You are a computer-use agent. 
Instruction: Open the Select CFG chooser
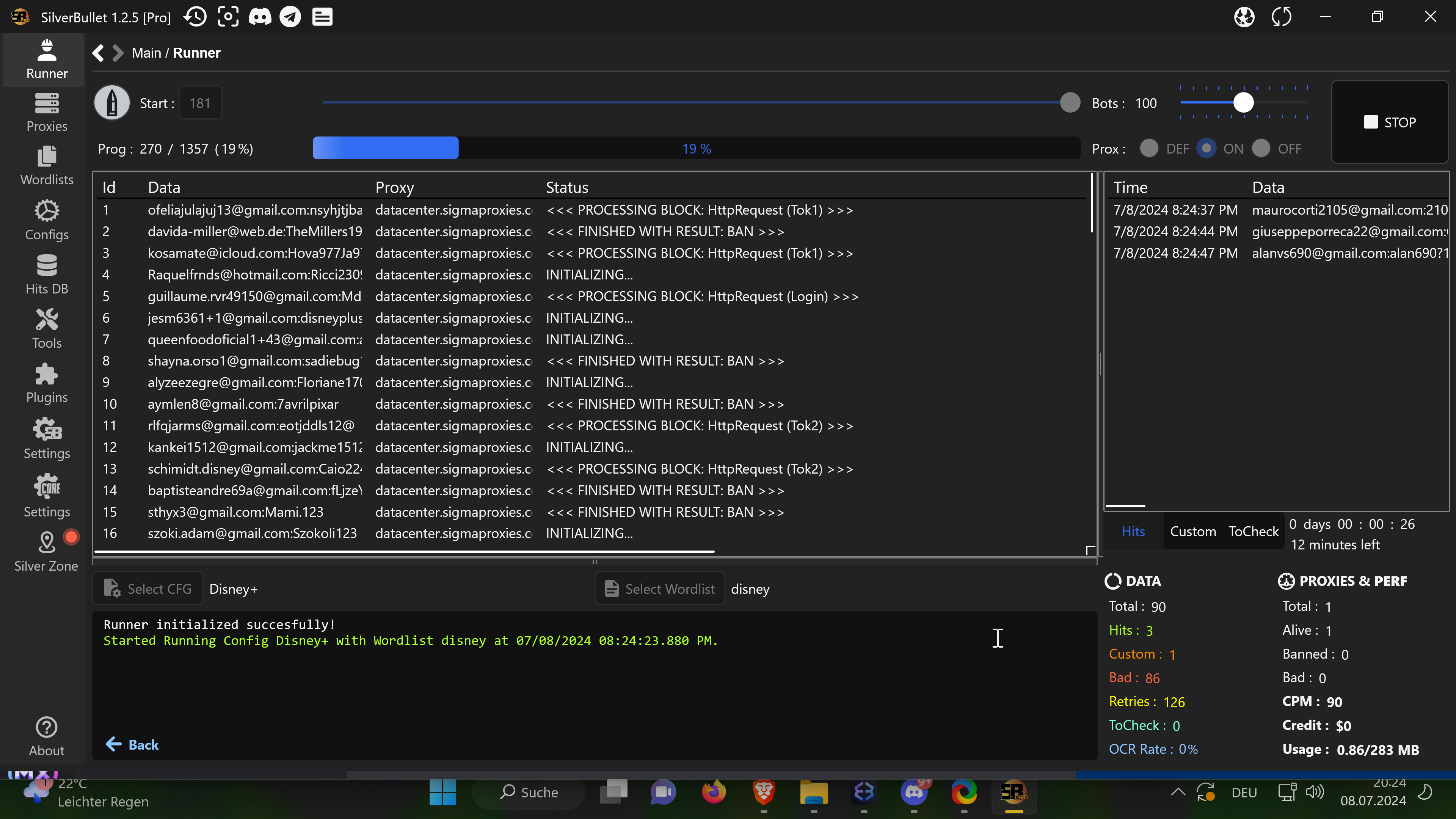pos(148,589)
